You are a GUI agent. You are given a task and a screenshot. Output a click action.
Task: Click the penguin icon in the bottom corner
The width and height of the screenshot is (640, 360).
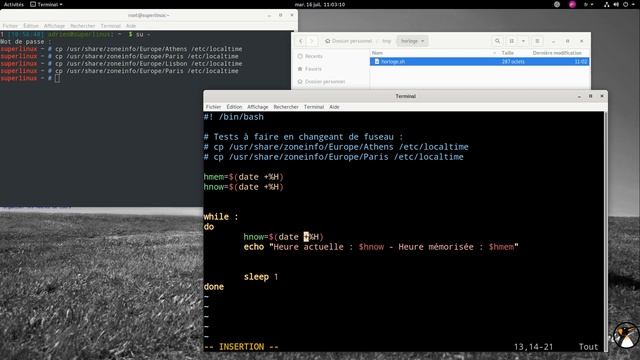pos(626,336)
